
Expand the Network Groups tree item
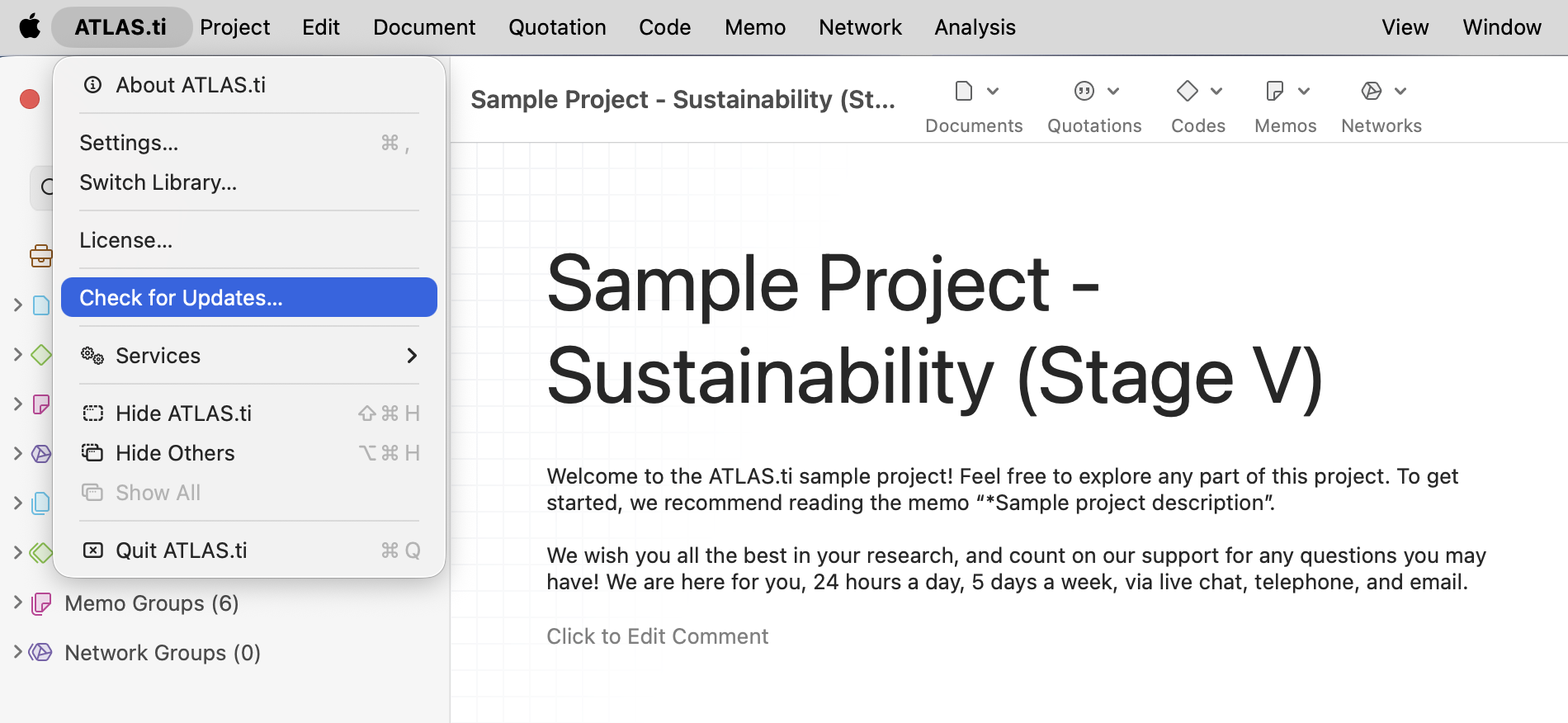coord(17,652)
